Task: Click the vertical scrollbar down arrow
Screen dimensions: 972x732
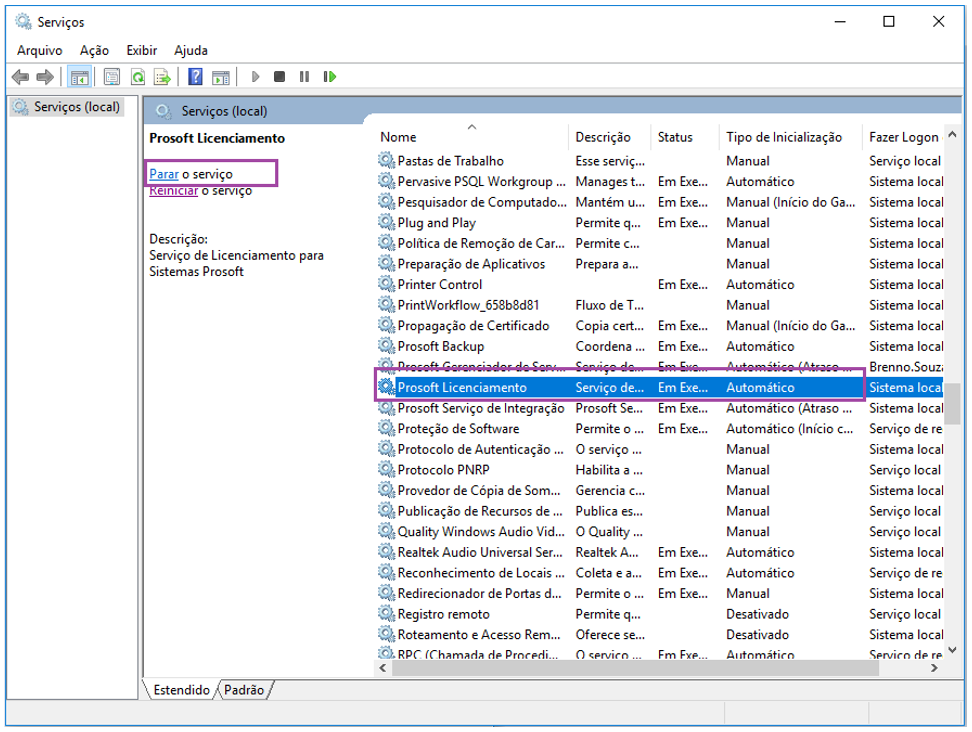Action: point(953,650)
